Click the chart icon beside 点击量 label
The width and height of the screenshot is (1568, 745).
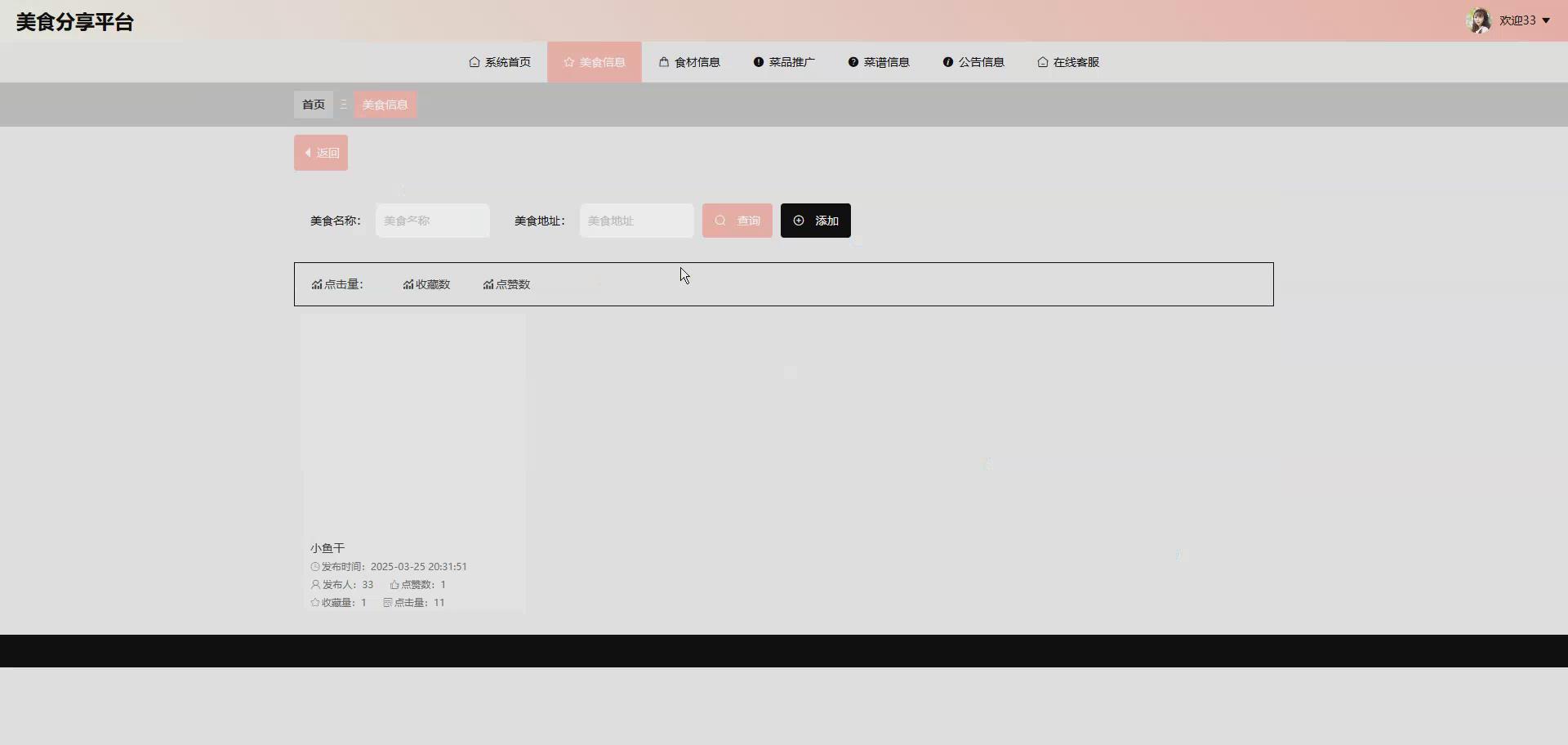pos(316,284)
